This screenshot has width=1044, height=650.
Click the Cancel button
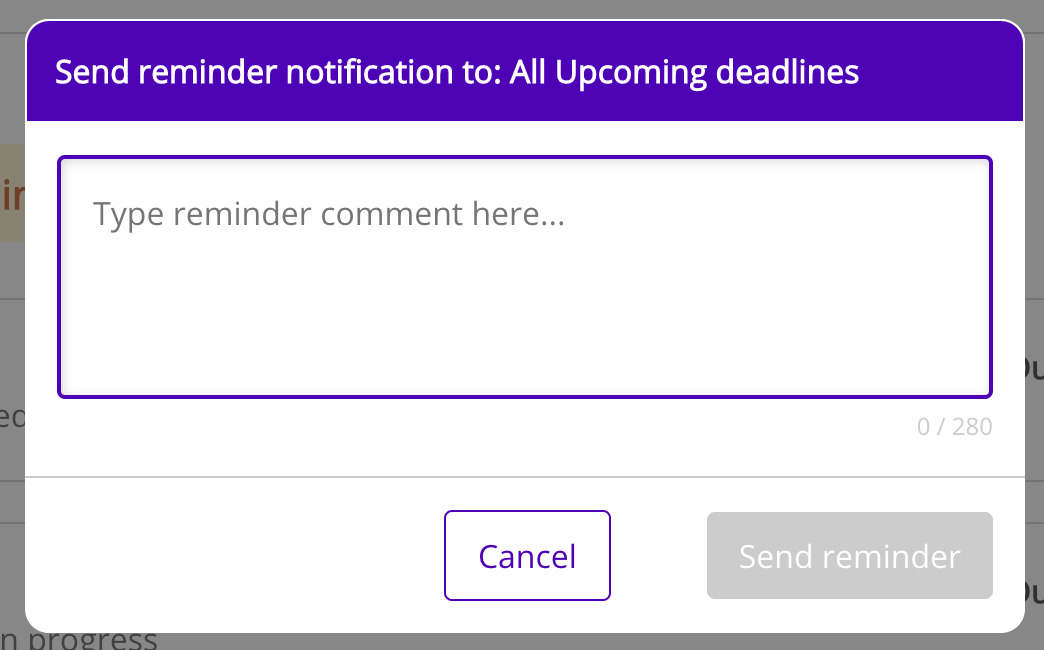click(527, 556)
